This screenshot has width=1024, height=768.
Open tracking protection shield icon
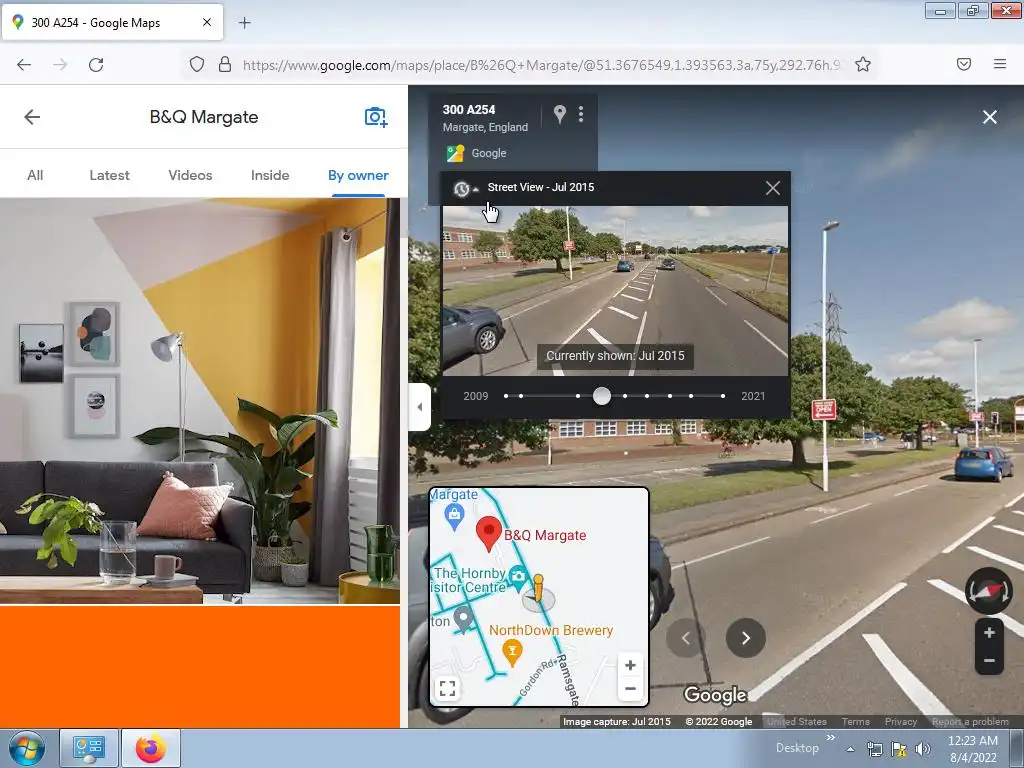[x=197, y=64]
